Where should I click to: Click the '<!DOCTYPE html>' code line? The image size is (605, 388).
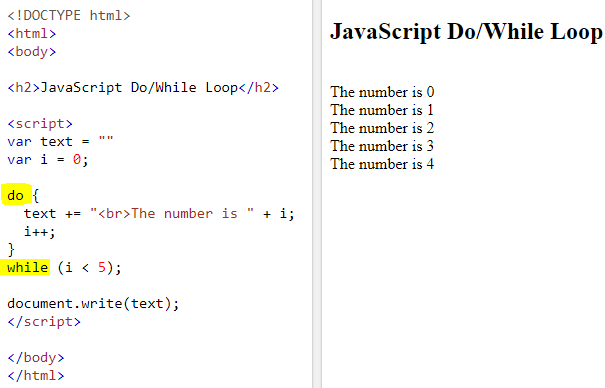click(x=69, y=16)
